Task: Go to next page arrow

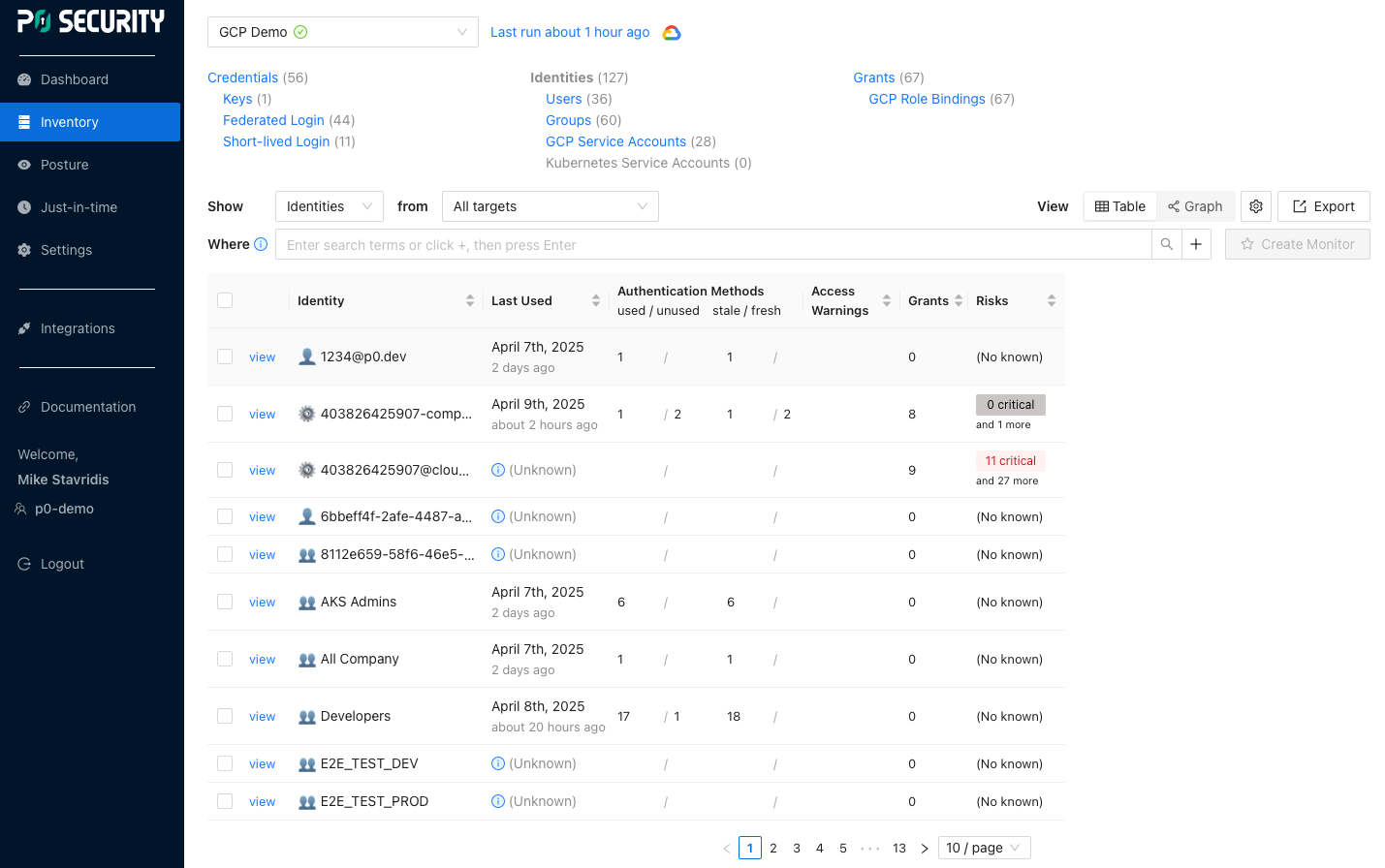Action: point(925,848)
